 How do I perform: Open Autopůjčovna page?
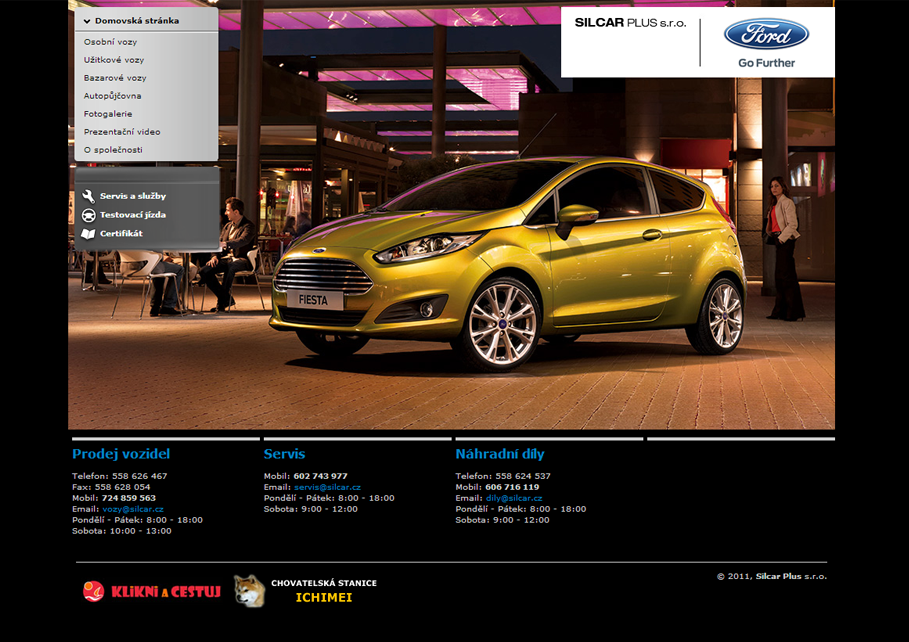point(112,96)
